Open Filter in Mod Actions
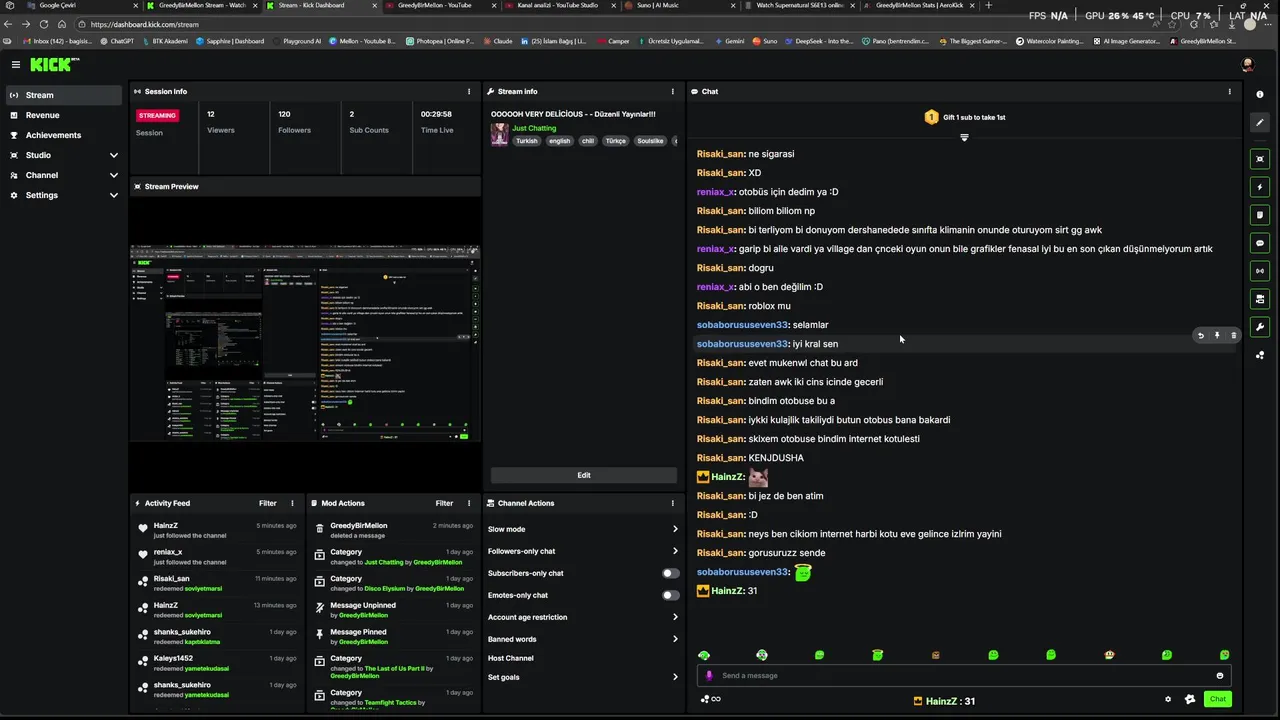This screenshot has height=720, width=1280. [444, 503]
